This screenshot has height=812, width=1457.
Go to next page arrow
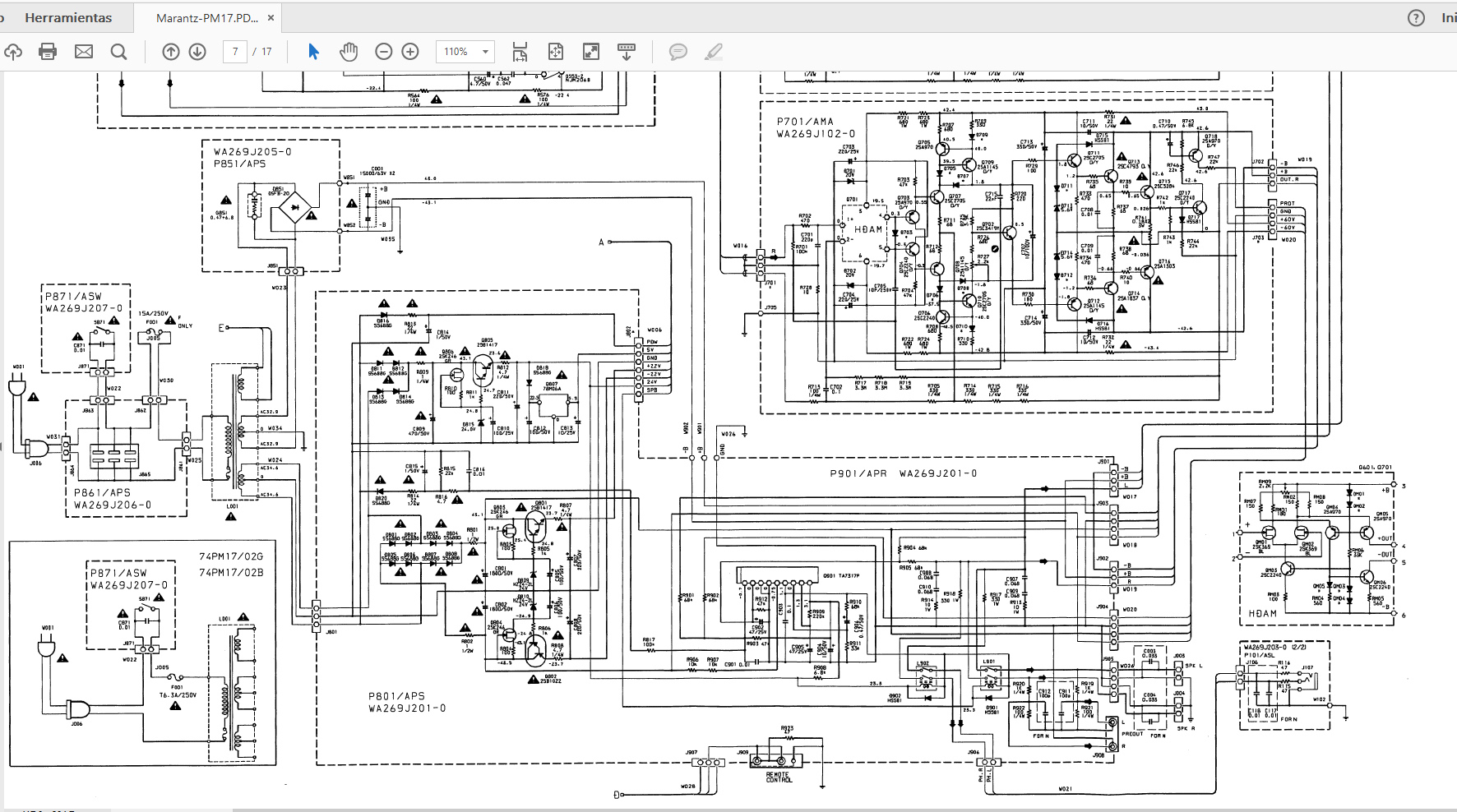click(197, 52)
